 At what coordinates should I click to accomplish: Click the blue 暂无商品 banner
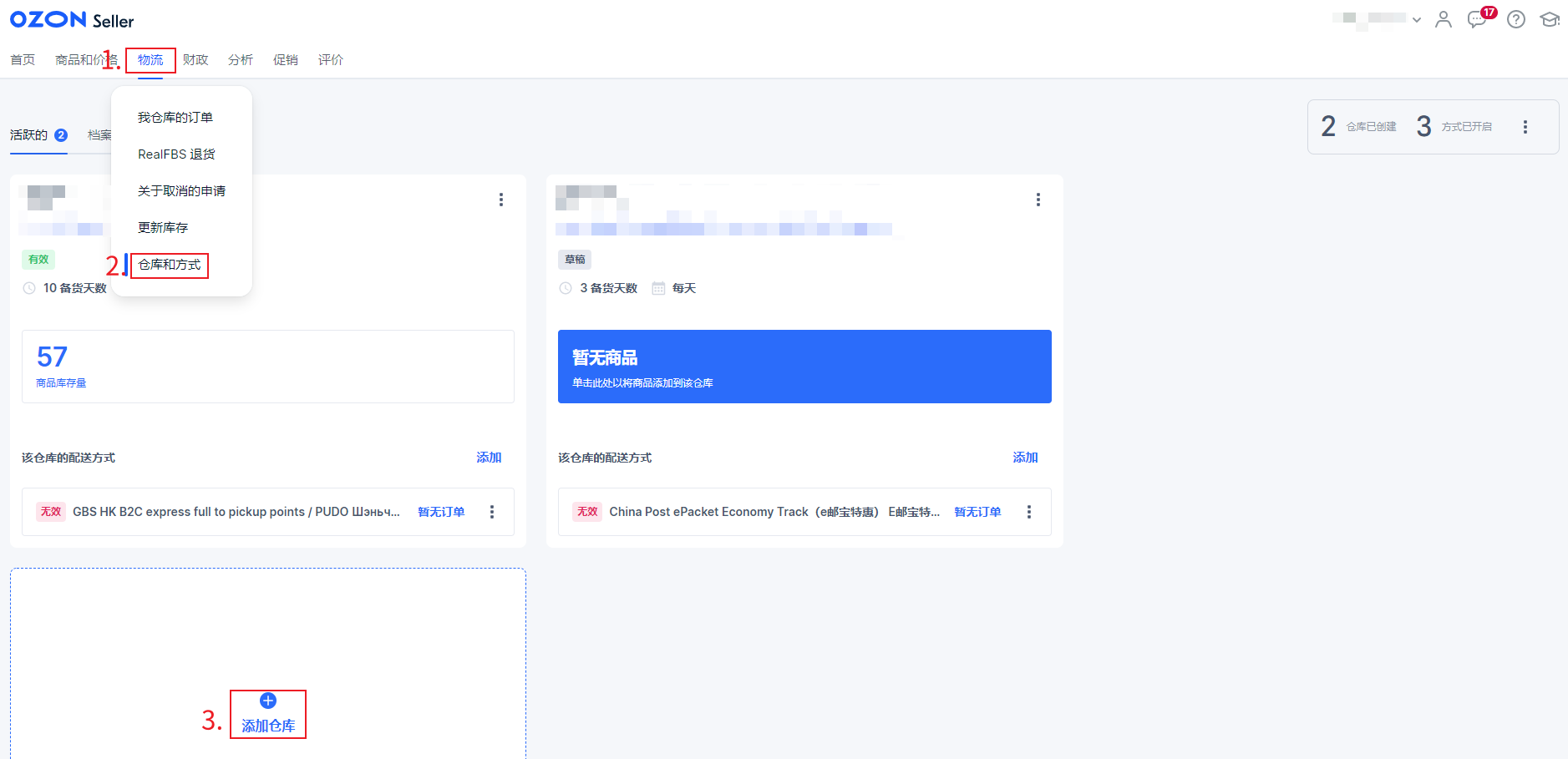(804, 367)
